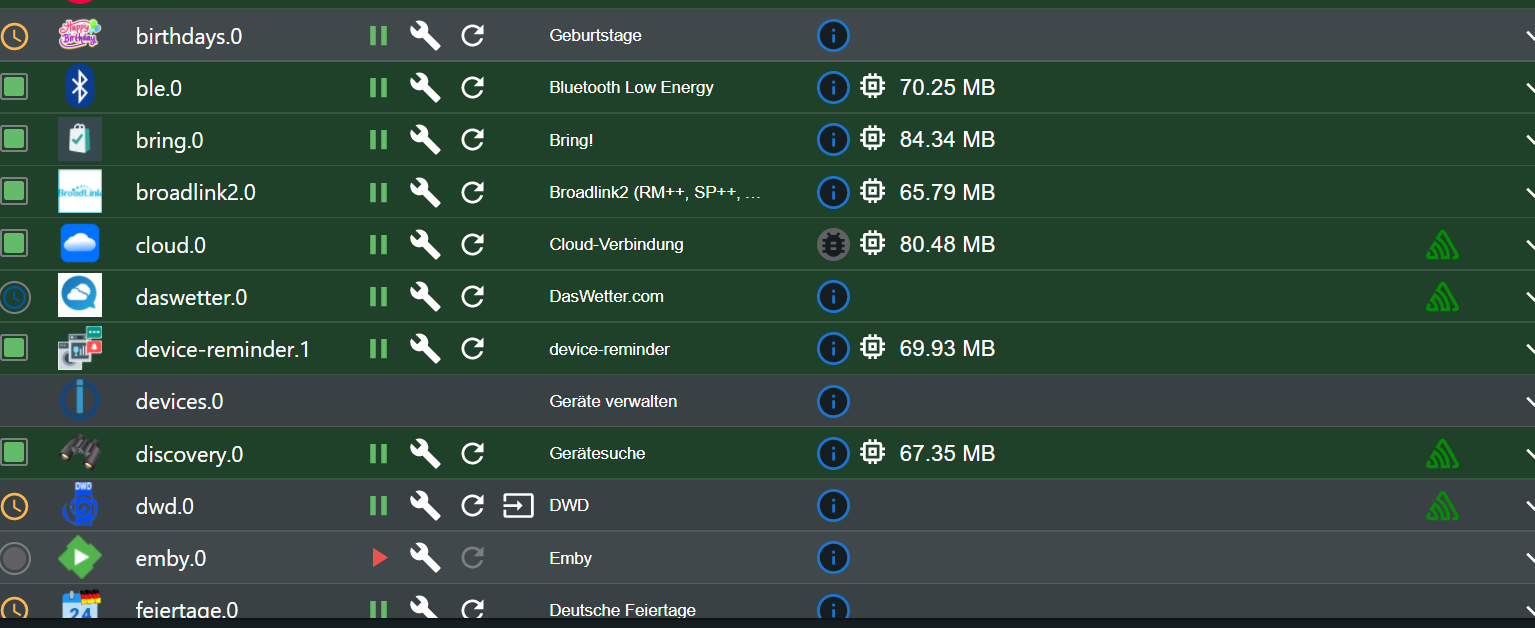This screenshot has width=1535, height=628.
Task: Click info icon for broadlink2.0
Action: coord(833,192)
